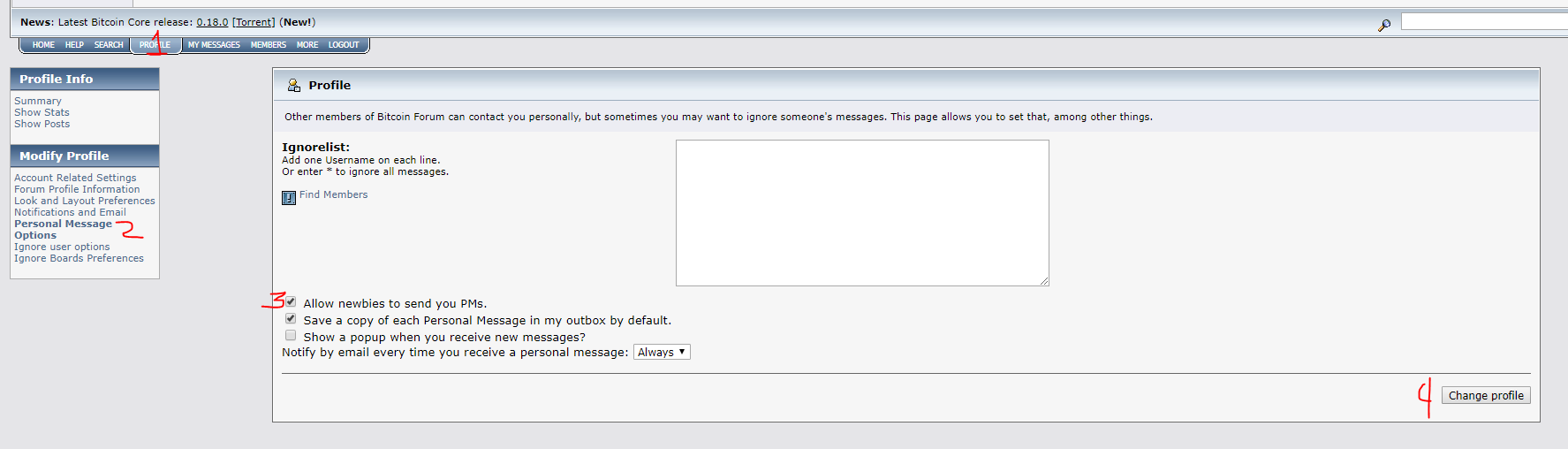Download the Bitcoin Core 0.18.0 release link
This screenshot has width=1568, height=449.
pos(212,22)
